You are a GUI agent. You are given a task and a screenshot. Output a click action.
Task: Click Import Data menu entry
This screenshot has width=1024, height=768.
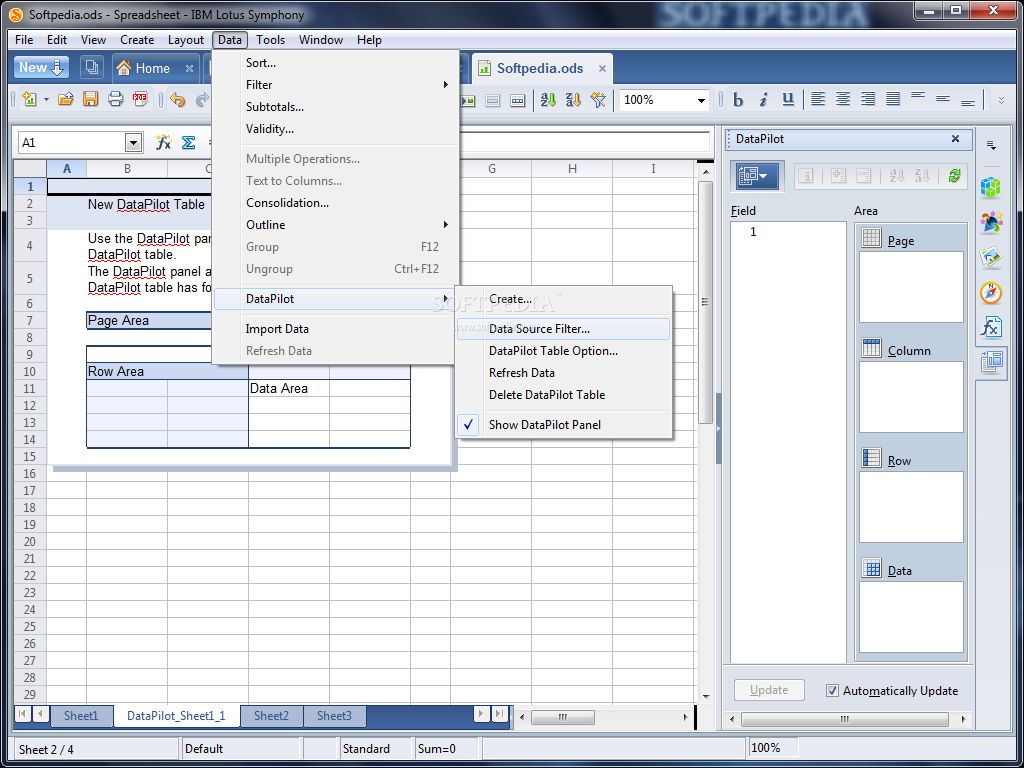[336, 329]
